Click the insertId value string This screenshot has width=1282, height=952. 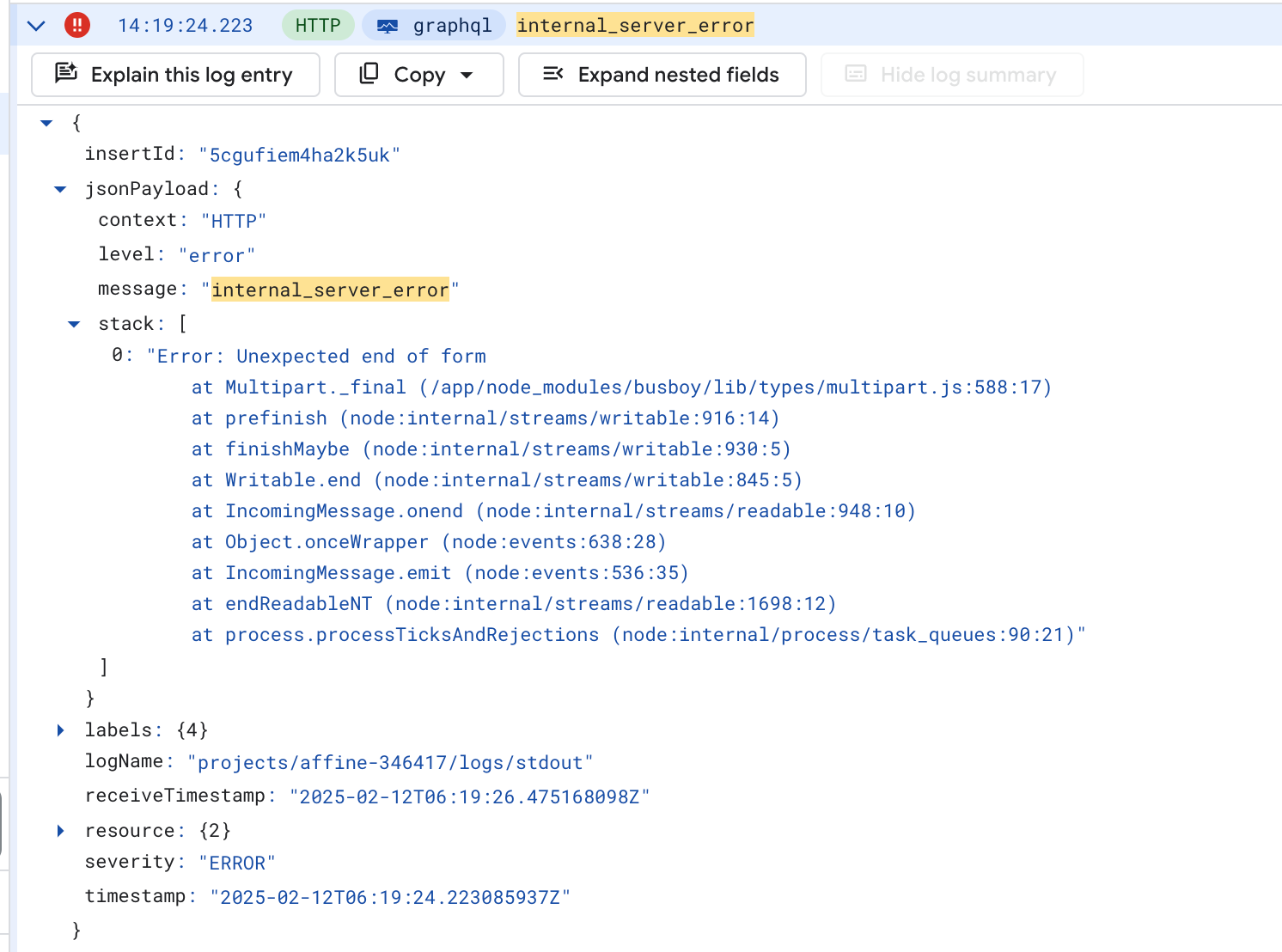(x=299, y=156)
